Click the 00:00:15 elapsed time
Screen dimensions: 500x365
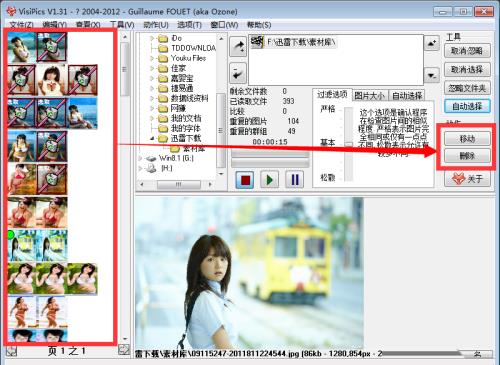pos(270,142)
